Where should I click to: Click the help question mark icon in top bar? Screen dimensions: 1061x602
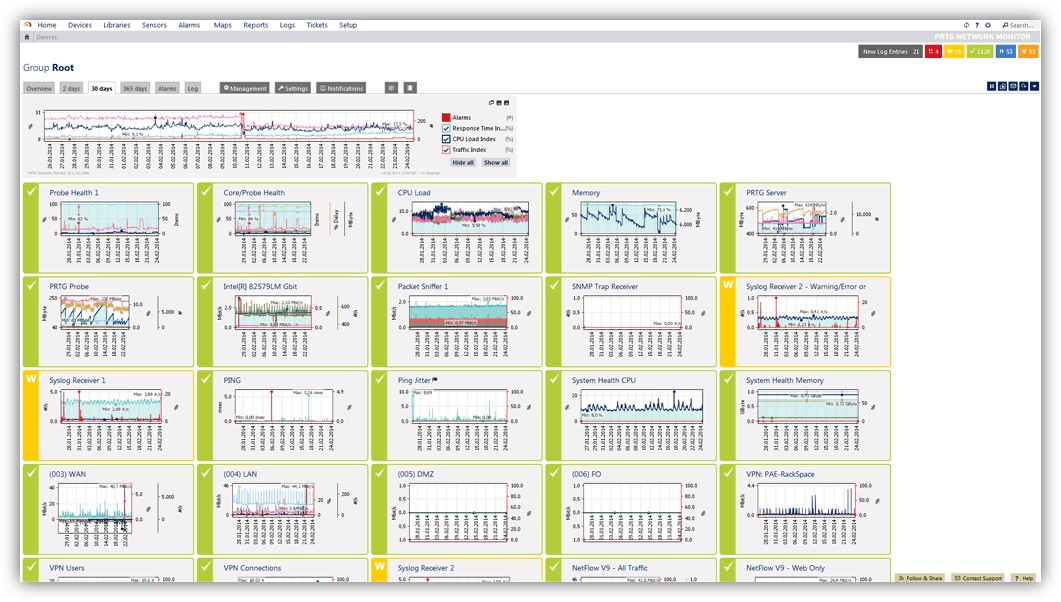point(977,25)
